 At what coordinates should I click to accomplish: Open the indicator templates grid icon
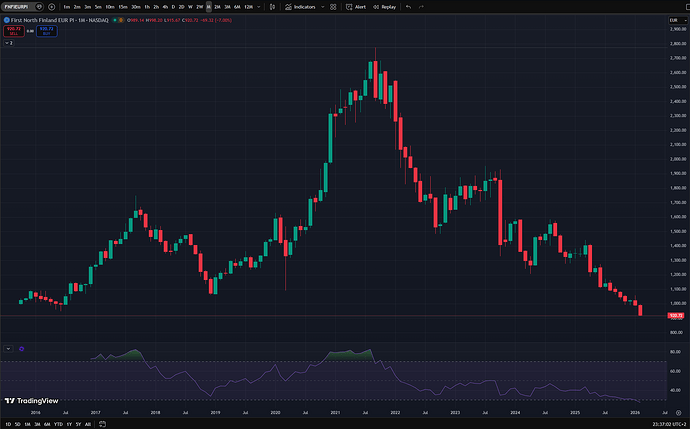click(x=333, y=7)
